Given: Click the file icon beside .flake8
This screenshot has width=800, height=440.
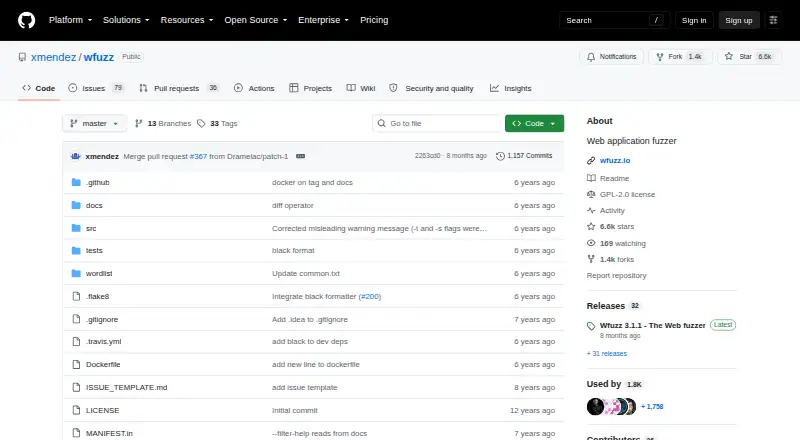Looking at the screenshot, I should pos(76,297).
